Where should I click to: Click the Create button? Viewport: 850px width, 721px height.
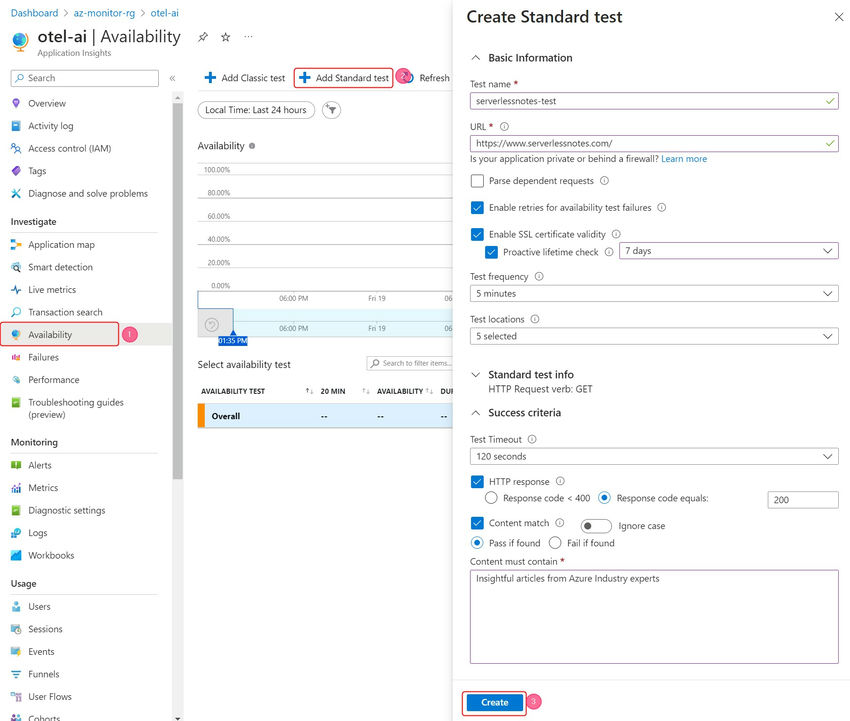[494, 703]
